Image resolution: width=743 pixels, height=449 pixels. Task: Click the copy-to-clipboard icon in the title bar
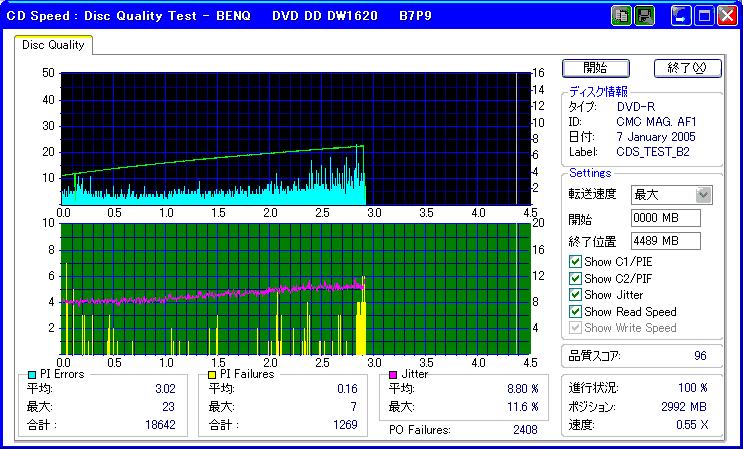tap(621, 16)
